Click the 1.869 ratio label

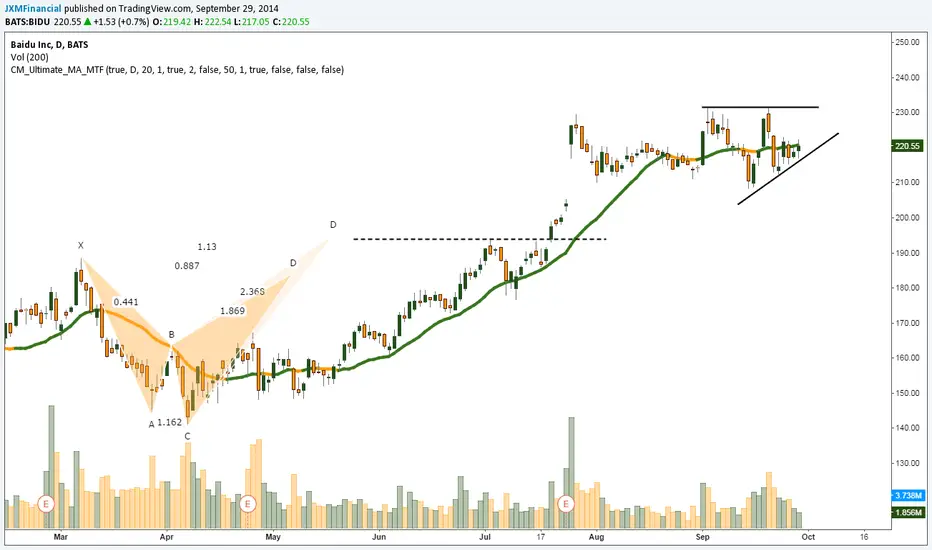tap(232, 311)
